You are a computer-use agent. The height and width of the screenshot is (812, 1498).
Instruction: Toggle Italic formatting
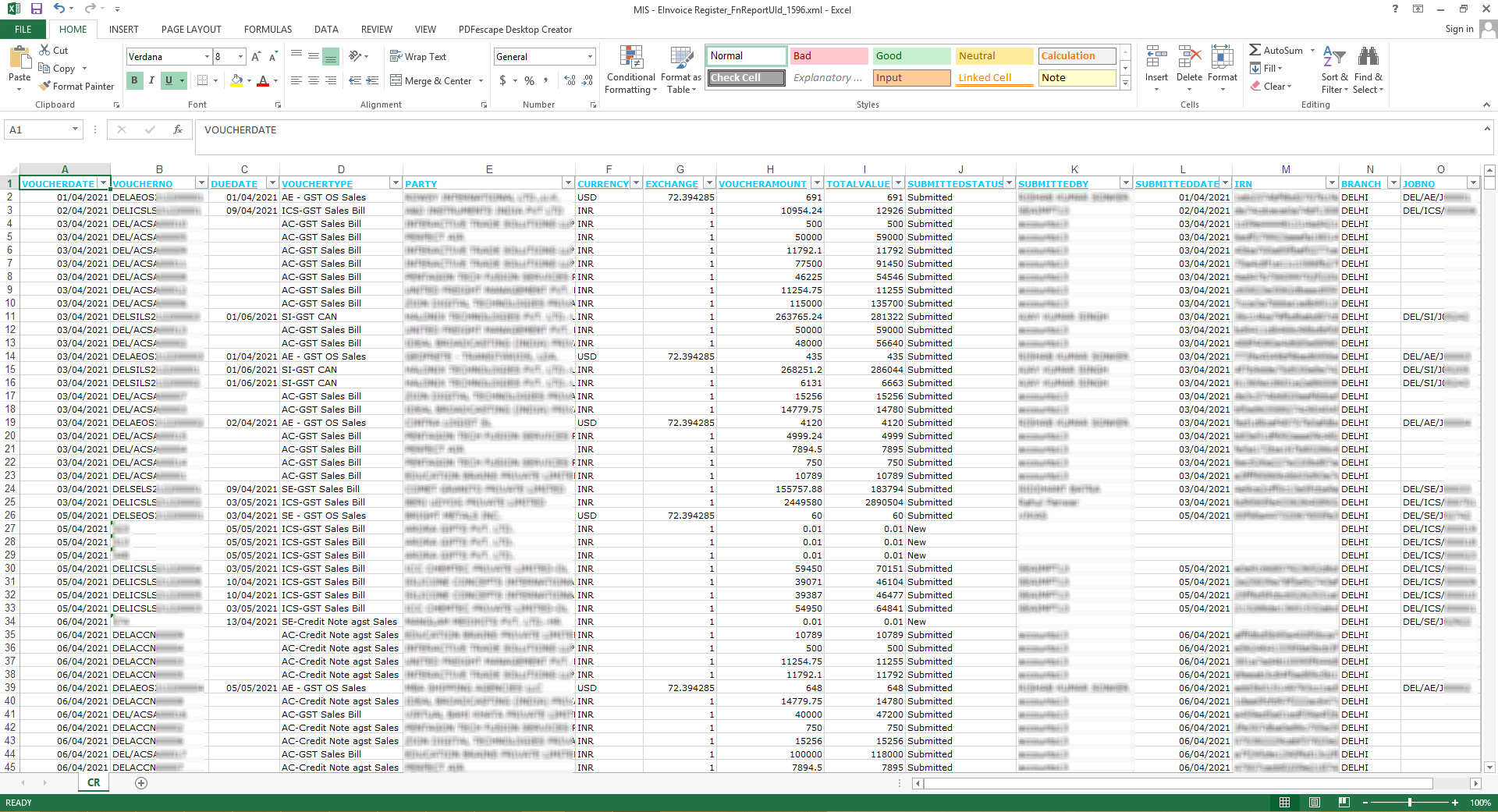(151, 80)
